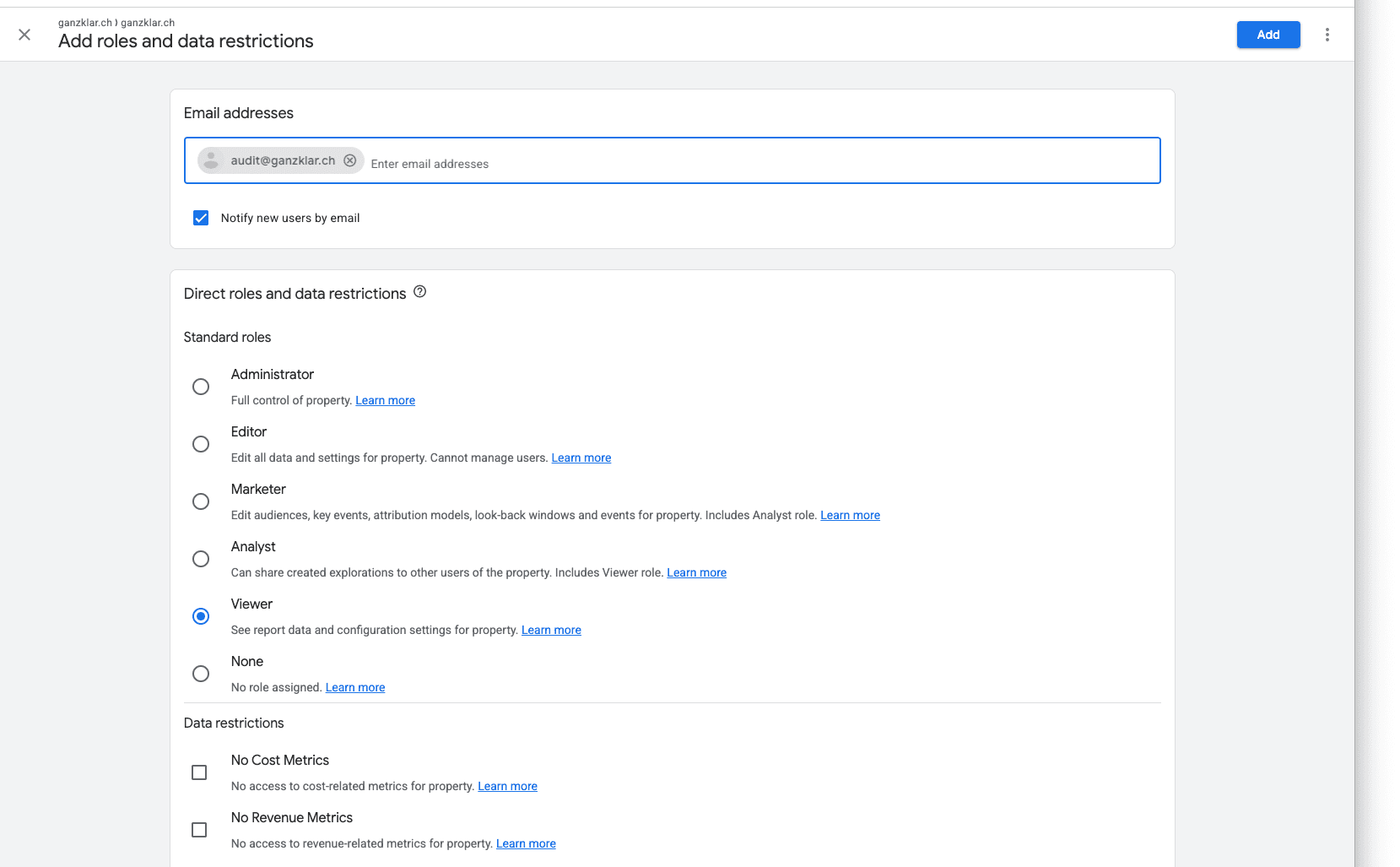The width and height of the screenshot is (1400, 867).
Task: Close the Add roles and data restrictions panel
Action: click(x=24, y=35)
